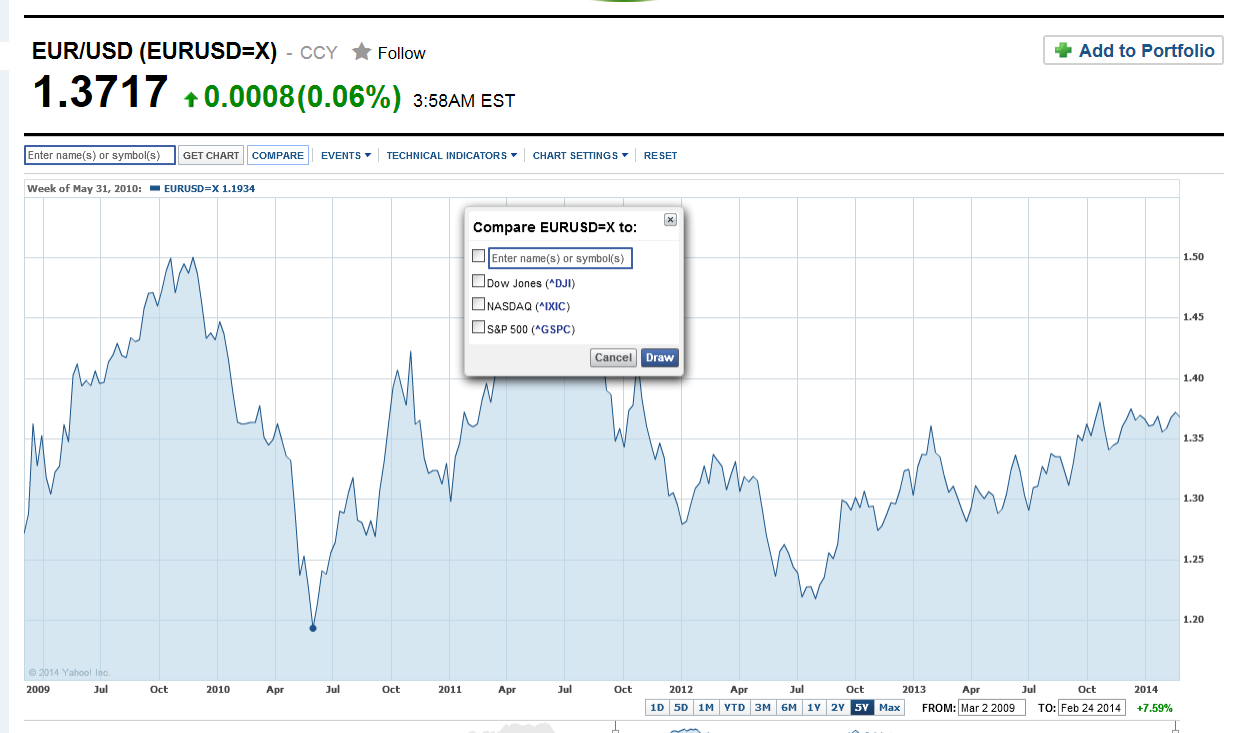Click the toolbar symbol search field
This screenshot has height=733, width=1239.
coord(100,155)
